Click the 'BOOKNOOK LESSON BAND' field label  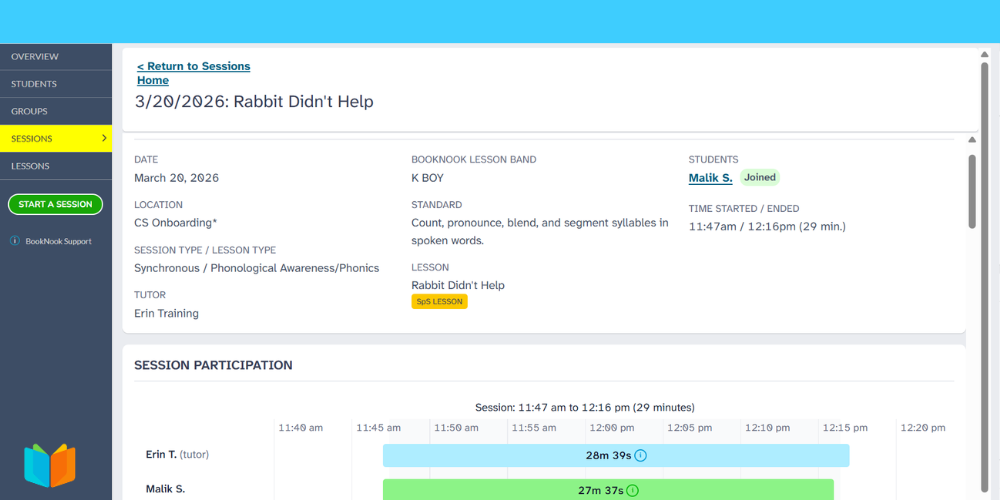tap(474, 159)
